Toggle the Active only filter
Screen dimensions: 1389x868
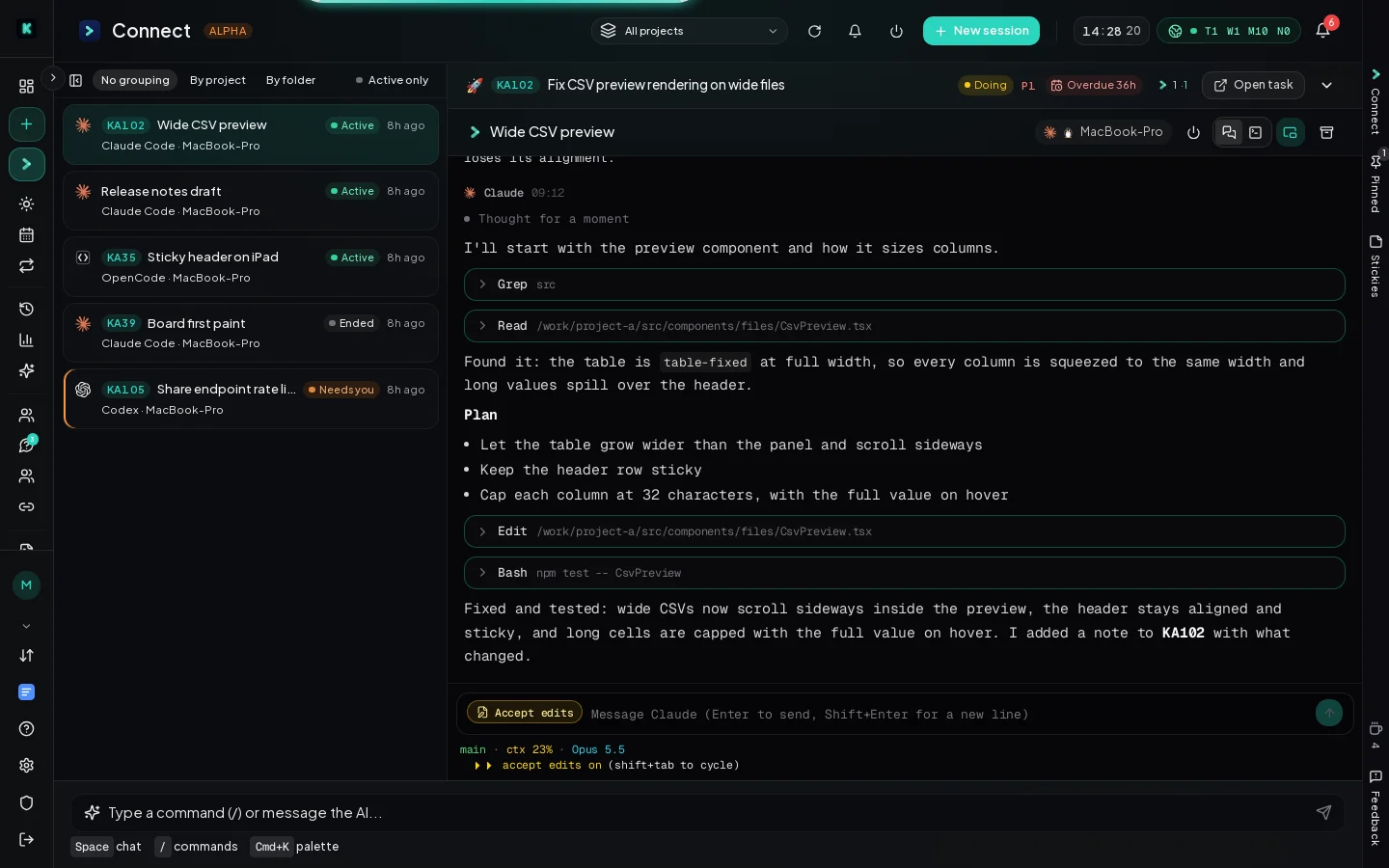click(x=392, y=80)
